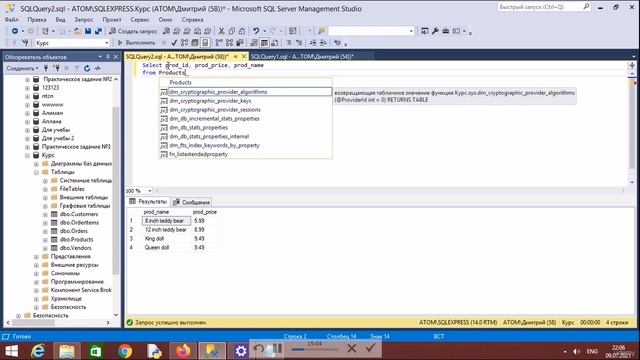Switch to the Сообщения results tab
The width and height of the screenshot is (640, 360).
coord(191,202)
